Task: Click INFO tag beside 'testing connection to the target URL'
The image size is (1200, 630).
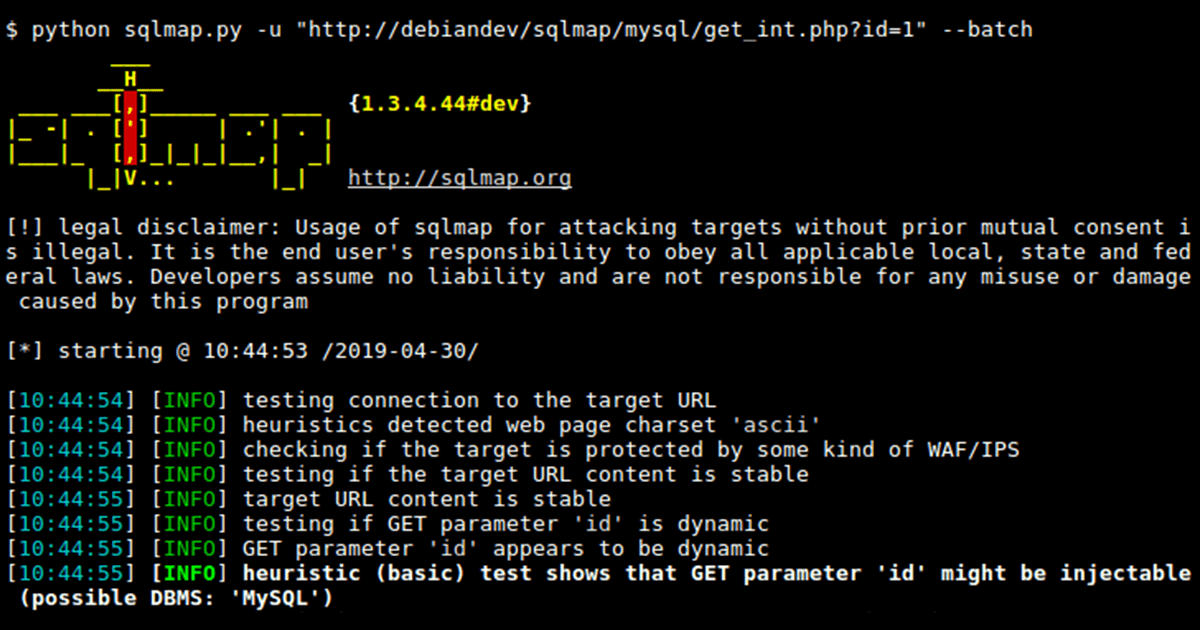Action: tap(190, 401)
